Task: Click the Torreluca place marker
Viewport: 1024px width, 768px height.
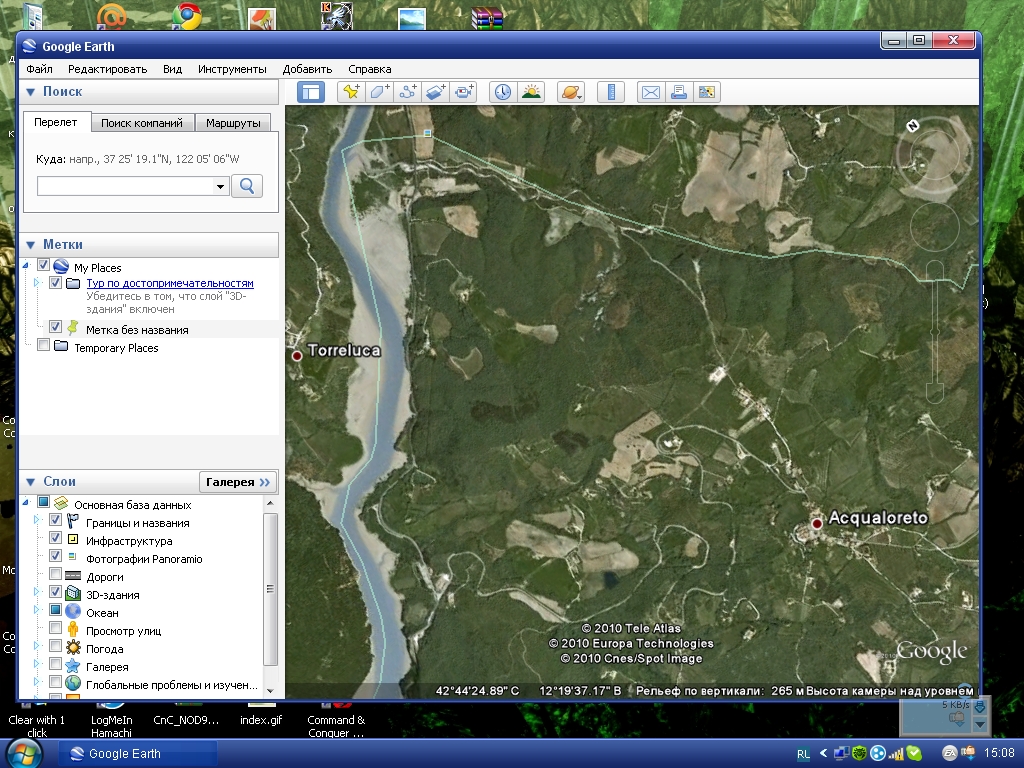Action: [x=297, y=356]
